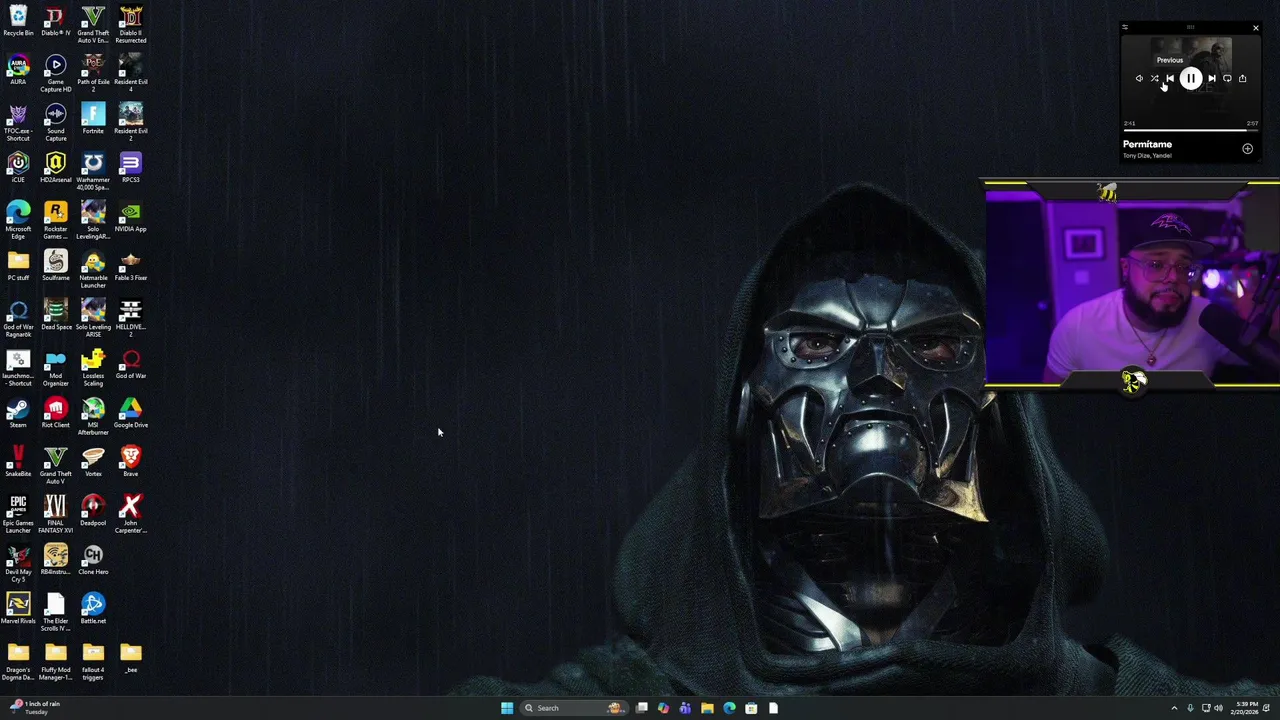Select the Warhammer 40,000 shortcut
The image size is (1280, 720).
pos(93,172)
